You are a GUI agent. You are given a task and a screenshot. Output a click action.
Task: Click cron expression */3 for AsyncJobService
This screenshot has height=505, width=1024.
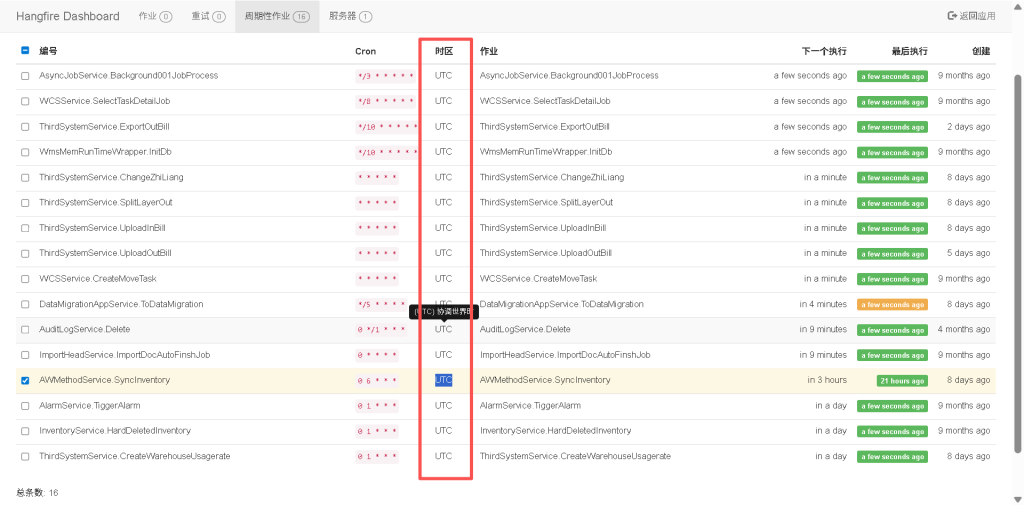point(385,76)
